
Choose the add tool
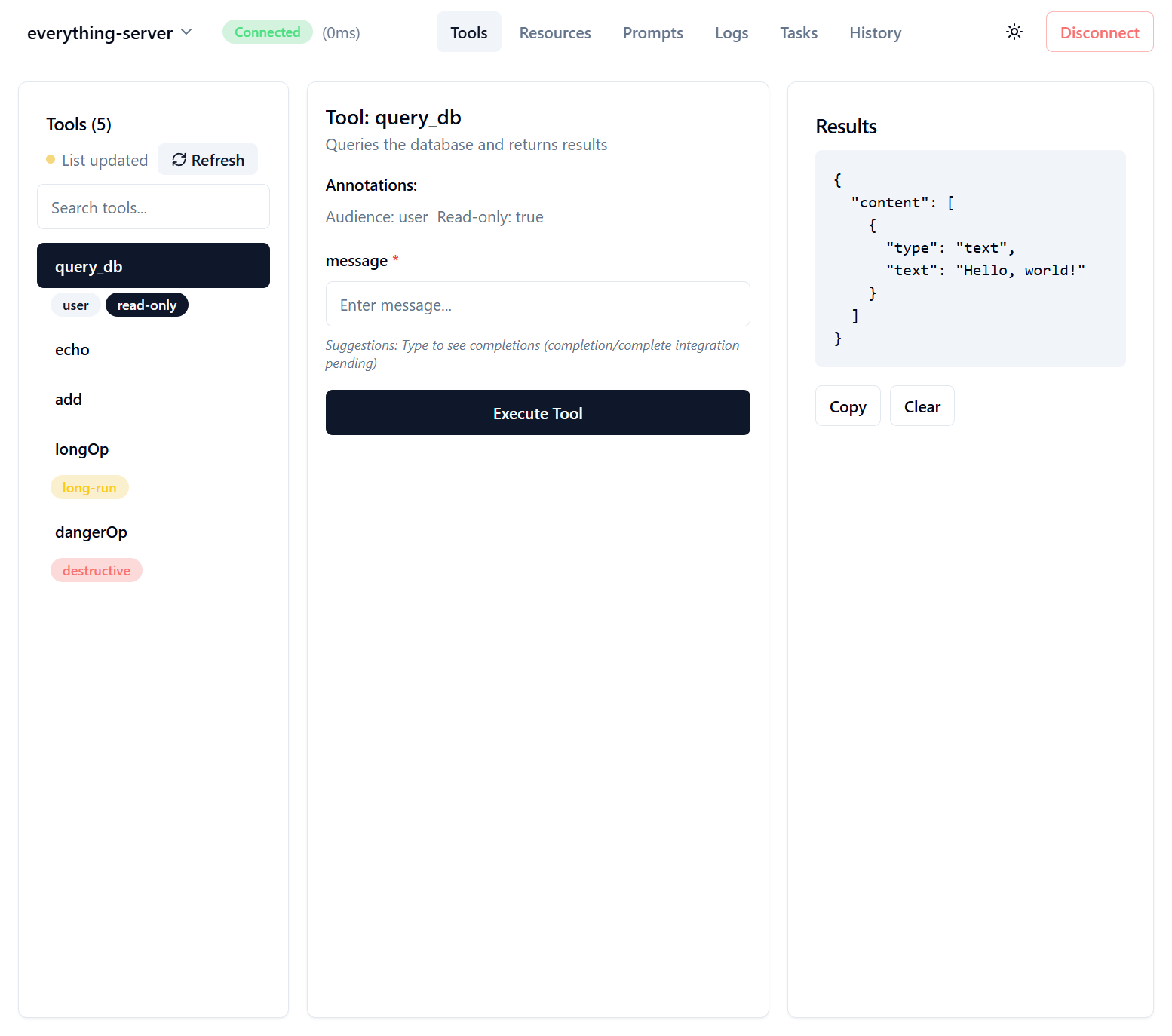tap(153, 399)
